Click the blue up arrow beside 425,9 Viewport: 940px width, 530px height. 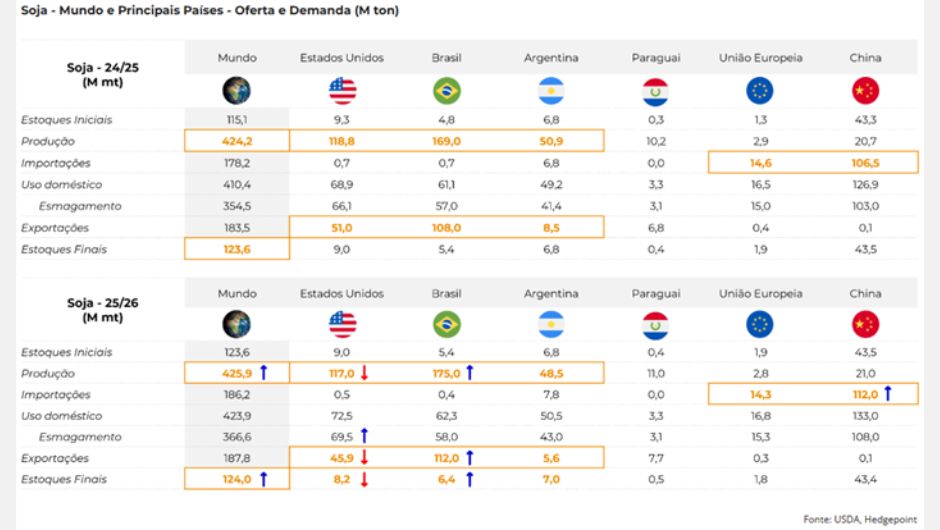tap(263, 373)
